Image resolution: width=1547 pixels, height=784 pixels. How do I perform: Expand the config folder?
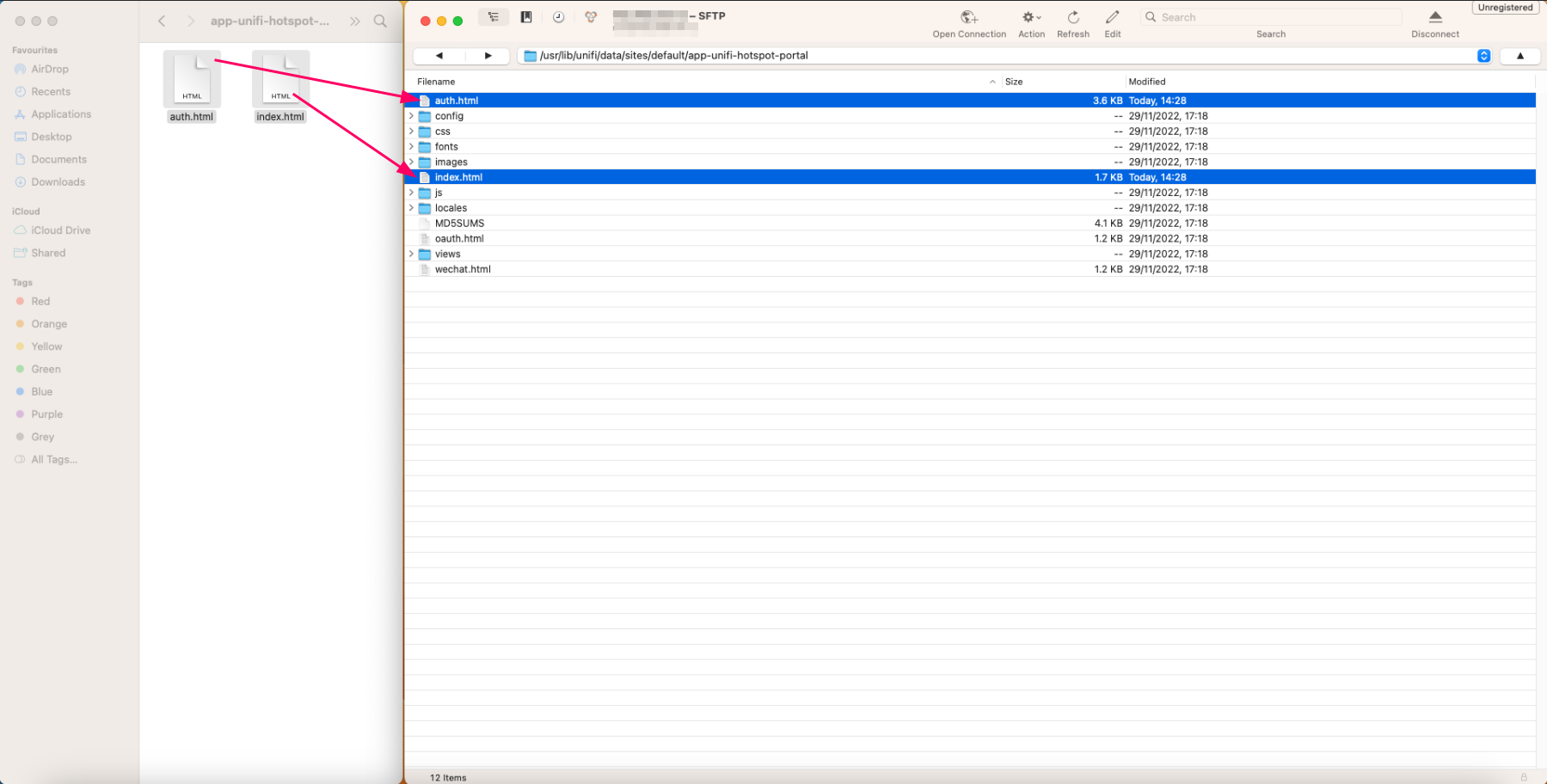[411, 116]
